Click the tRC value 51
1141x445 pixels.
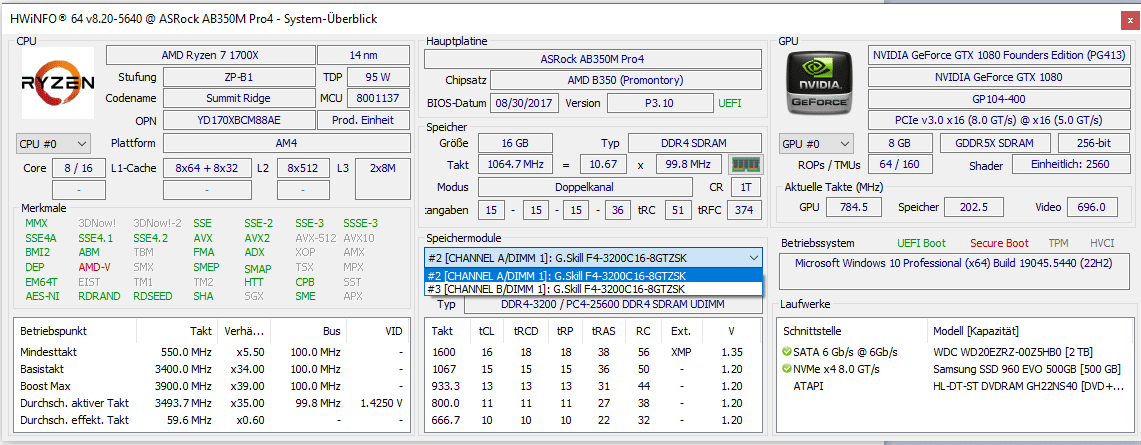click(x=678, y=210)
